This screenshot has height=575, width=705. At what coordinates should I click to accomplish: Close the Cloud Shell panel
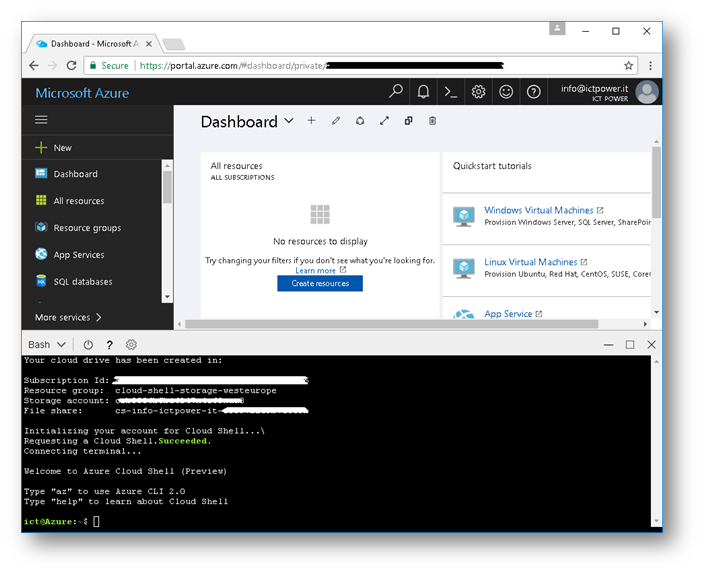point(651,345)
